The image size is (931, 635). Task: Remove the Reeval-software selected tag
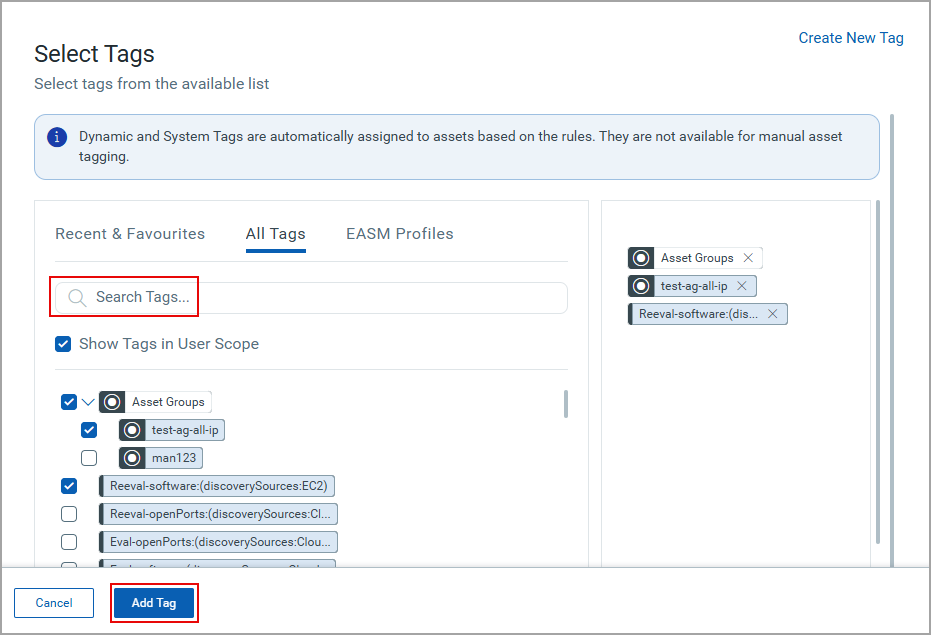771,313
